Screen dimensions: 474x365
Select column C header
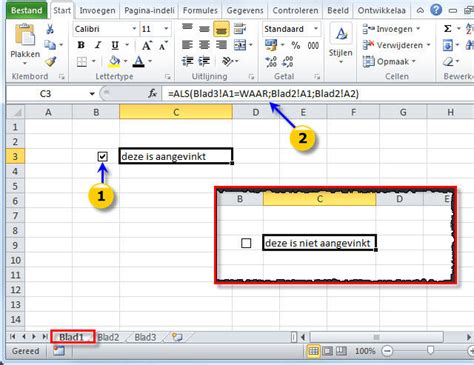(176, 112)
